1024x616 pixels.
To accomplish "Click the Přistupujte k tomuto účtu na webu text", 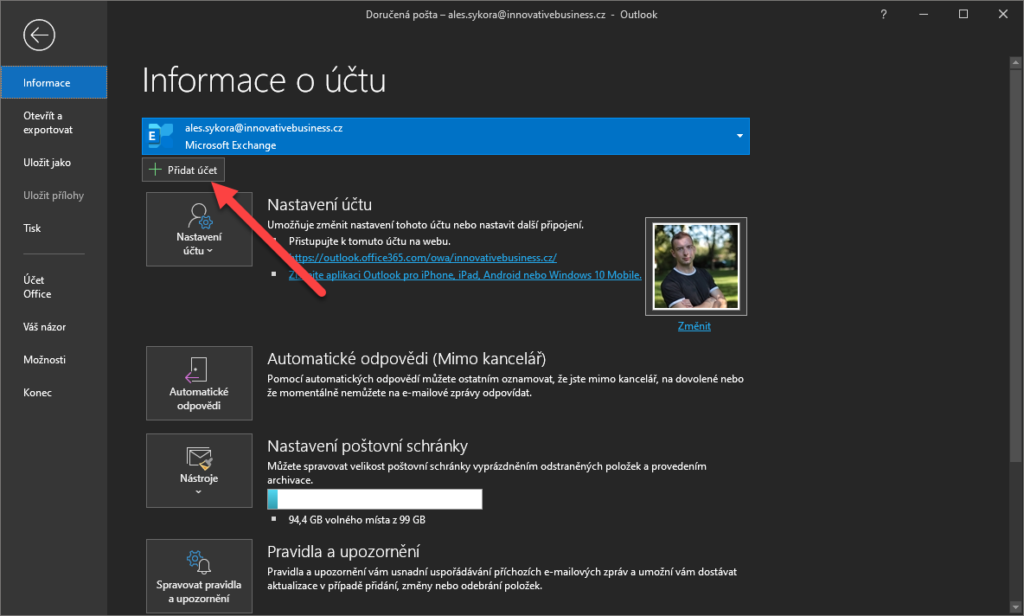I will point(370,241).
